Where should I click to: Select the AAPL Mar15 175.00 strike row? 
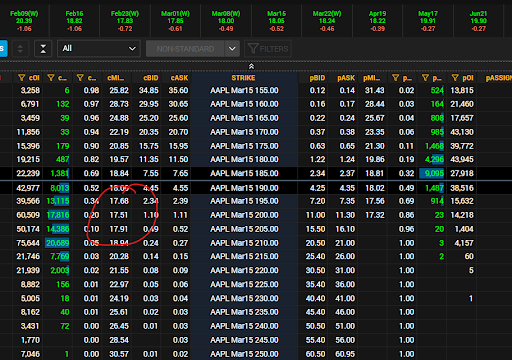tap(244, 146)
